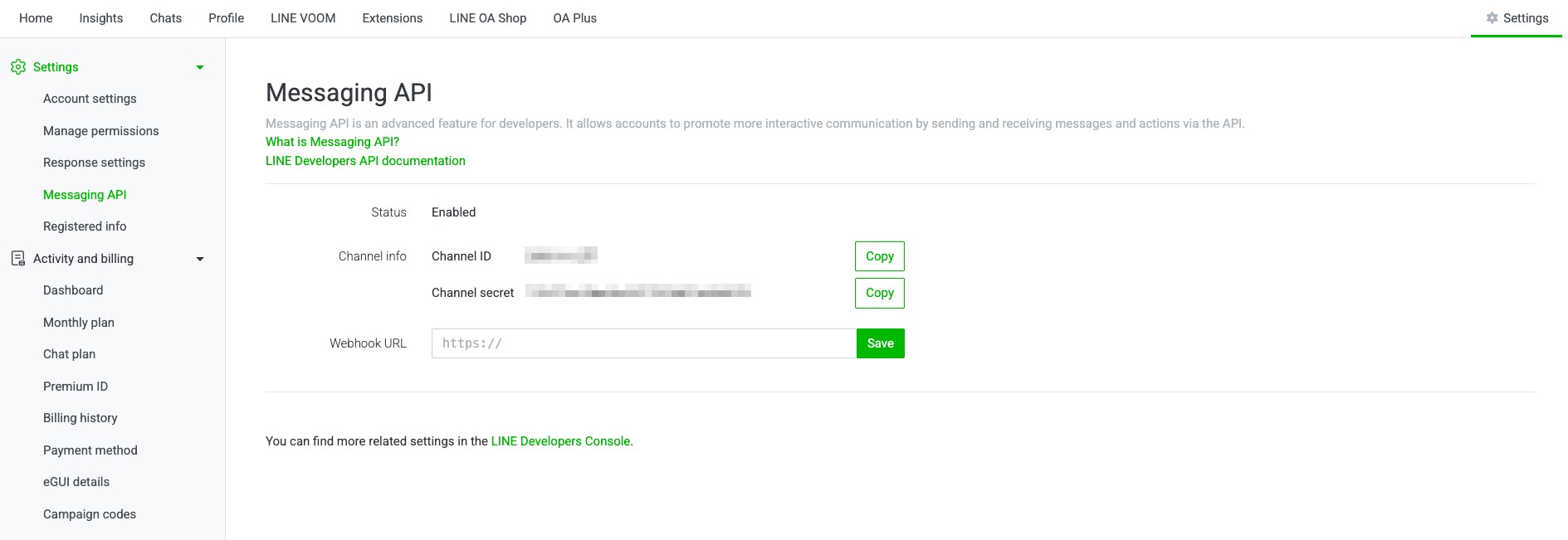Go to the Chats tab
This screenshot has width=1568, height=540.
pos(165,18)
